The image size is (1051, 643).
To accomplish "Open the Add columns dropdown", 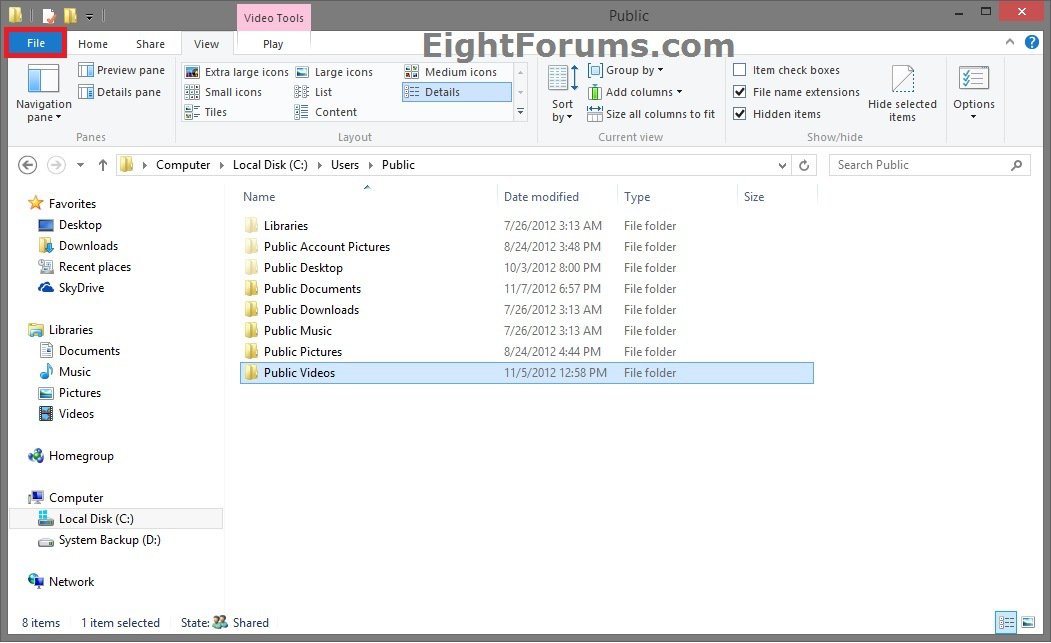I will click(x=635, y=92).
